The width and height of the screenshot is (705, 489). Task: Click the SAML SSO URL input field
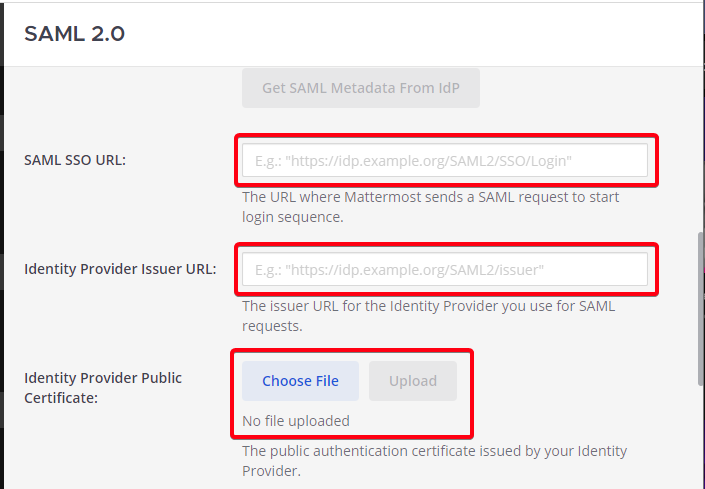(445, 160)
